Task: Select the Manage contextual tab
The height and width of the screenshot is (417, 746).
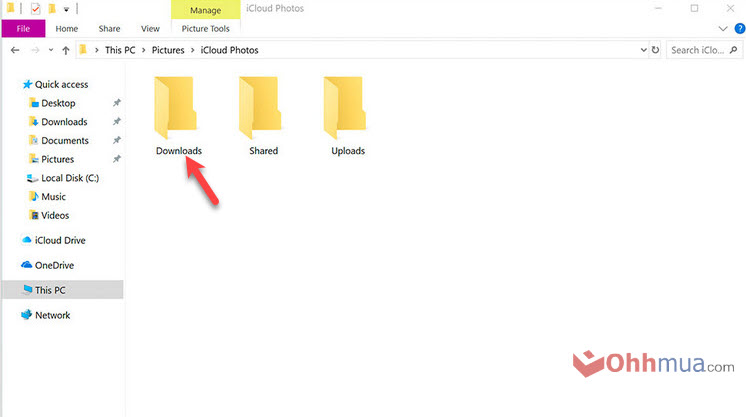Action: click(206, 10)
